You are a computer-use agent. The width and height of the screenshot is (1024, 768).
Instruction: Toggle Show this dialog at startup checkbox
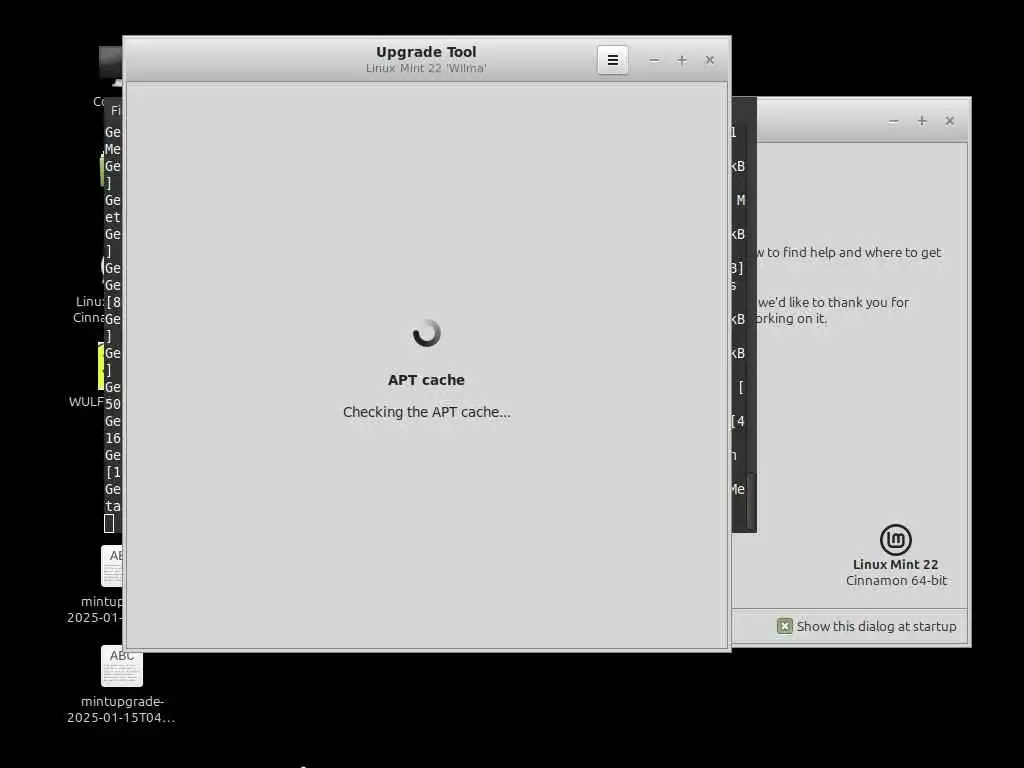pyautogui.click(x=784, y=626)
